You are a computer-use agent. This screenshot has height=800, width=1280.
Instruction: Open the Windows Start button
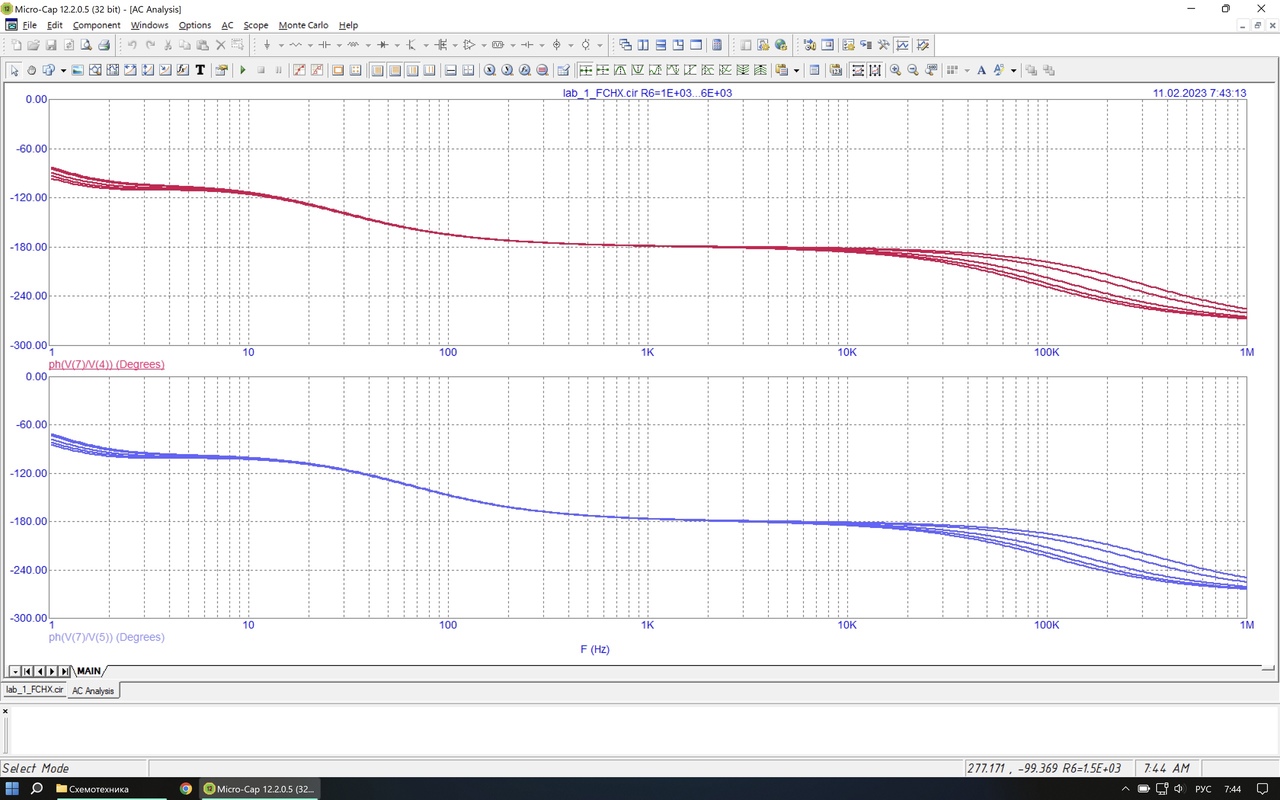(x=13, y=788)
